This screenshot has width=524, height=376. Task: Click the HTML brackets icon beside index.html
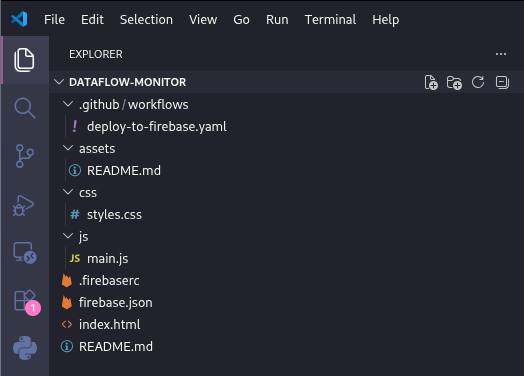pyautogui.click(x=67, y=325)
